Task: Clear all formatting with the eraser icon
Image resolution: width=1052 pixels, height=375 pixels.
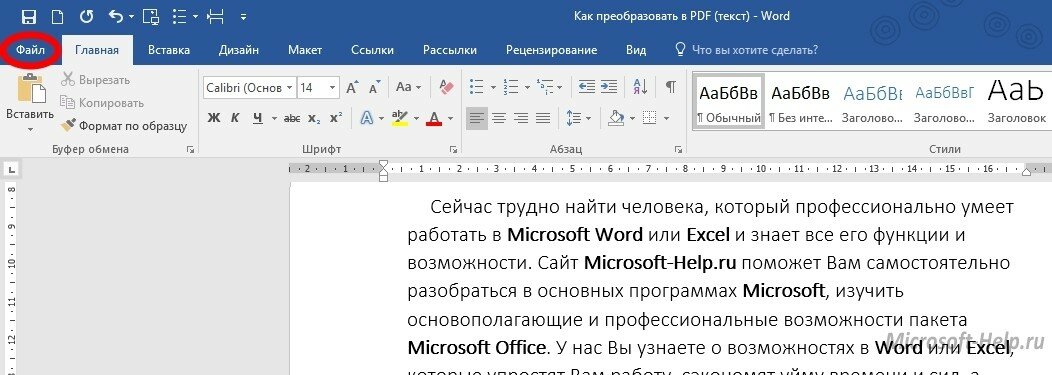Action: pyautogui.click(x=446, y=87)
